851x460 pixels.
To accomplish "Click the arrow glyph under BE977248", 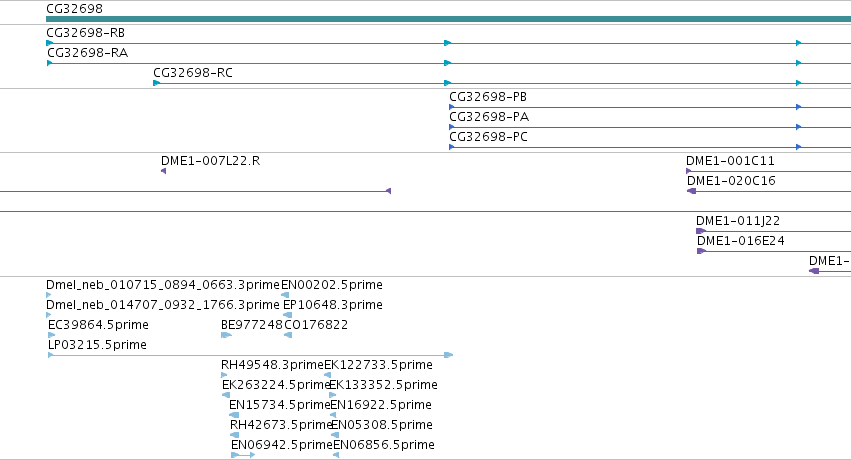I will [226, 335].
